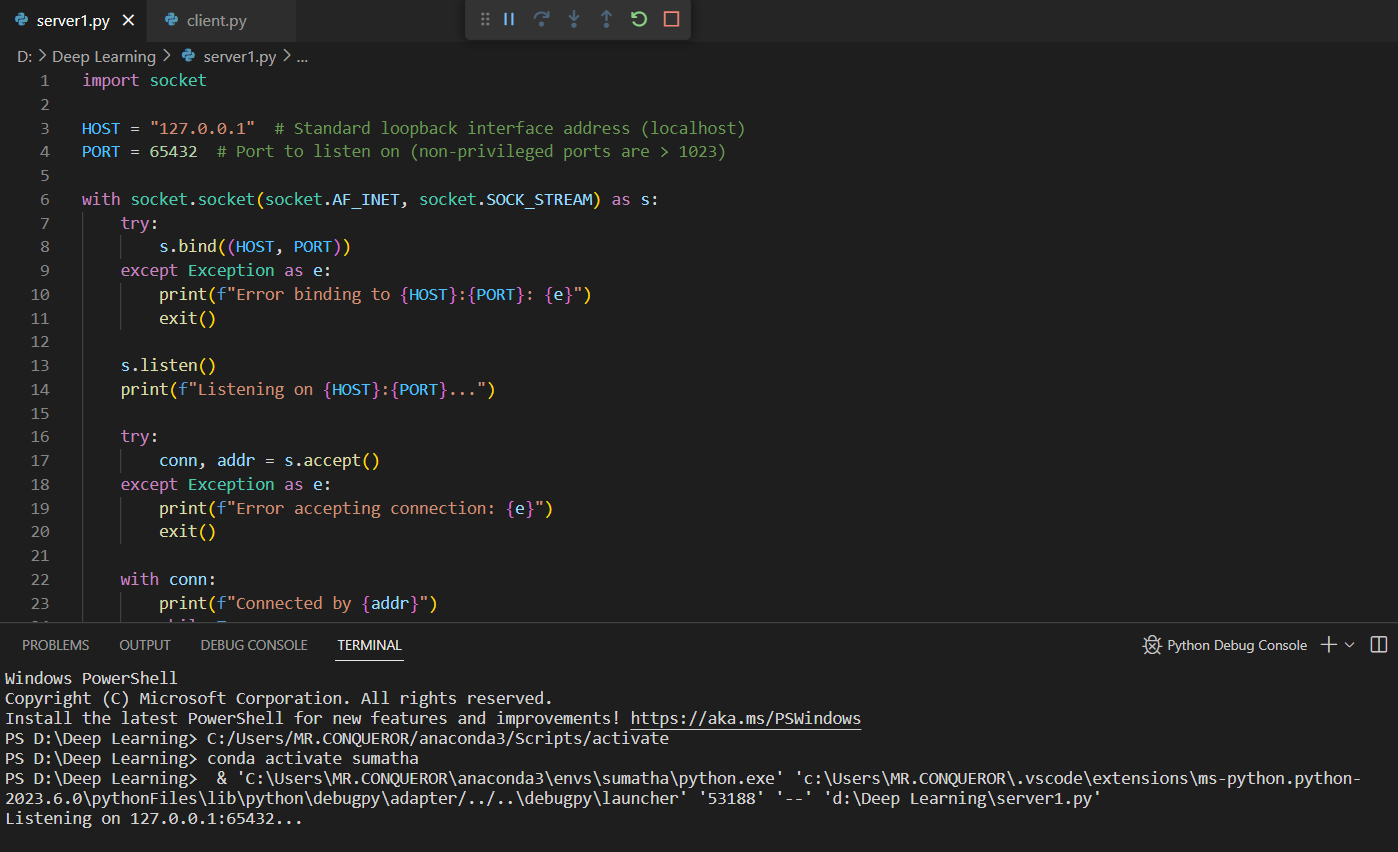
Task: Click Python icon on client.py tab
Action: pos(171,20)
